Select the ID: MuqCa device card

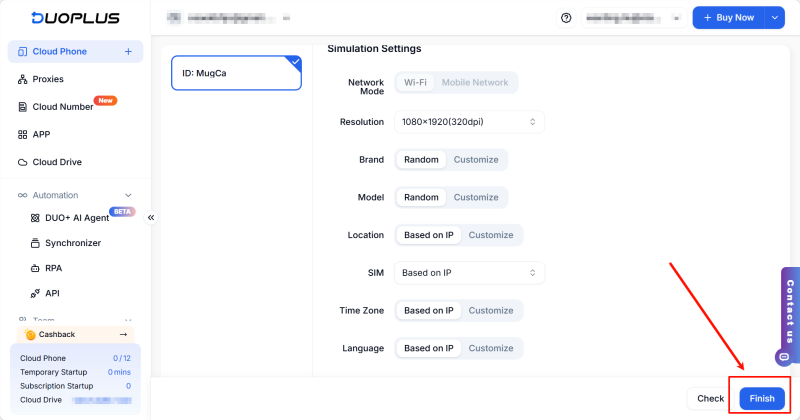pyautogui.click(x=236, y=73)
